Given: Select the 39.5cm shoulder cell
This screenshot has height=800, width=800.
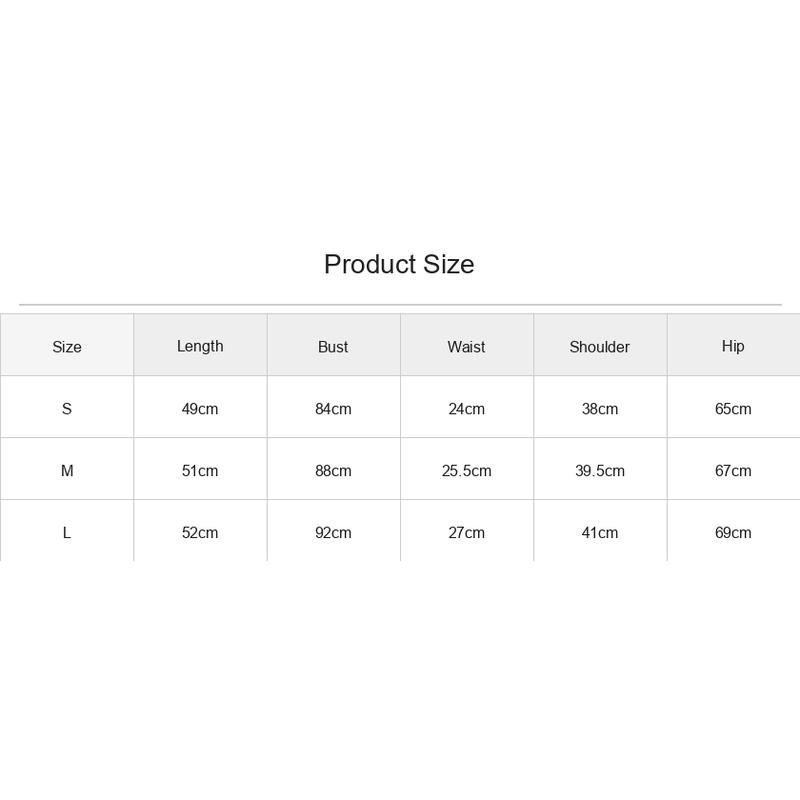Looking at the screenshot, I should [x=600, y=470].
